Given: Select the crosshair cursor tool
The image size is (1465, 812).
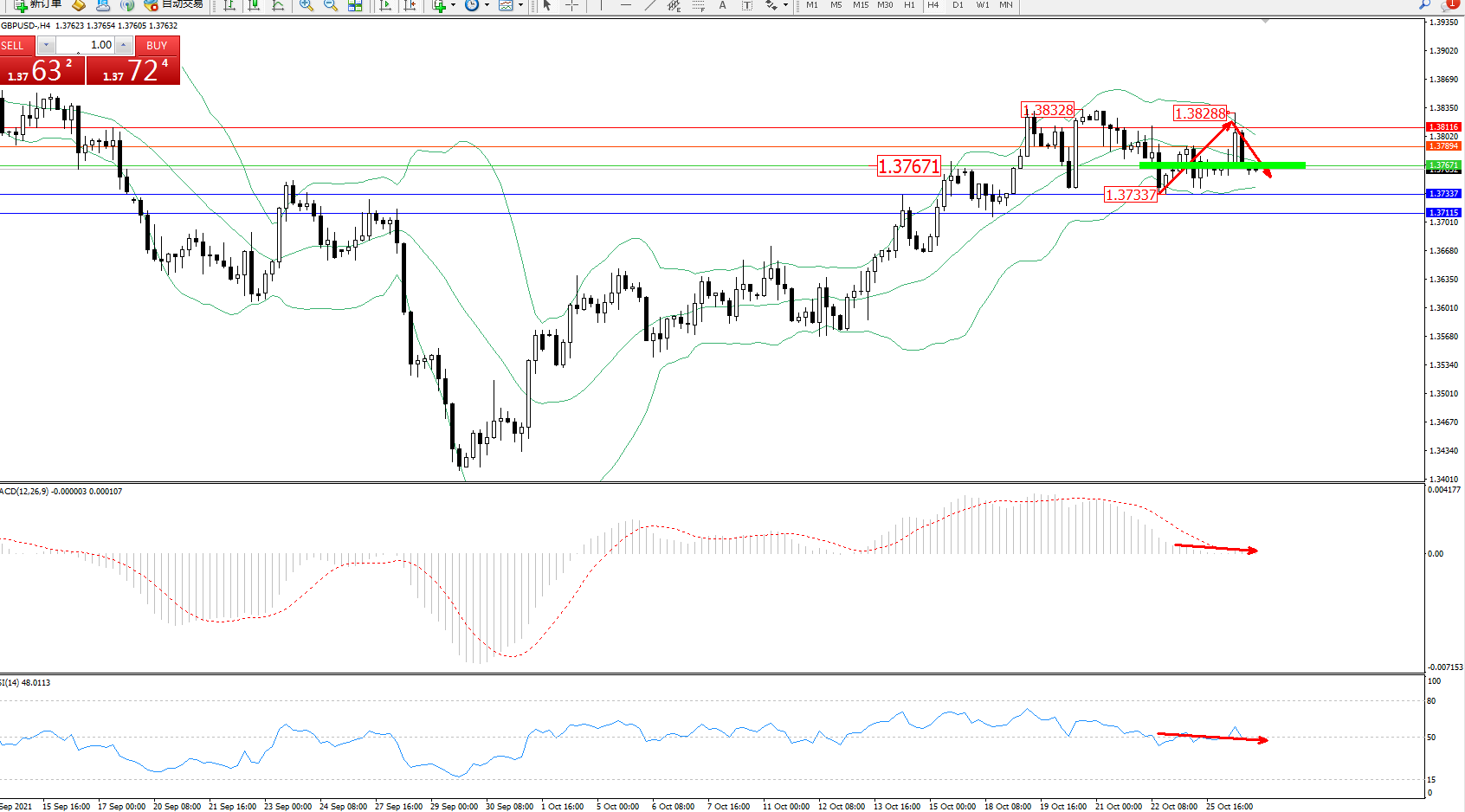Looking at the screenshot, I should coord(571,5).
